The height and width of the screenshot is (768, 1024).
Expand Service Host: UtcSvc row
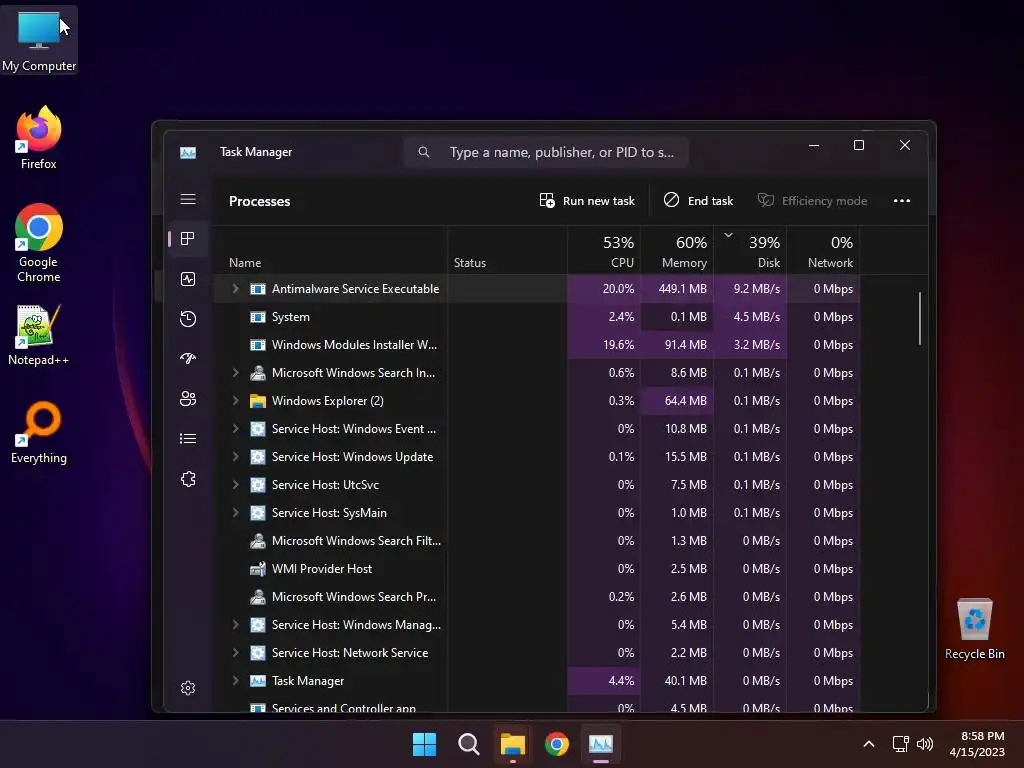pyautogui.click(x=236, y=485)
